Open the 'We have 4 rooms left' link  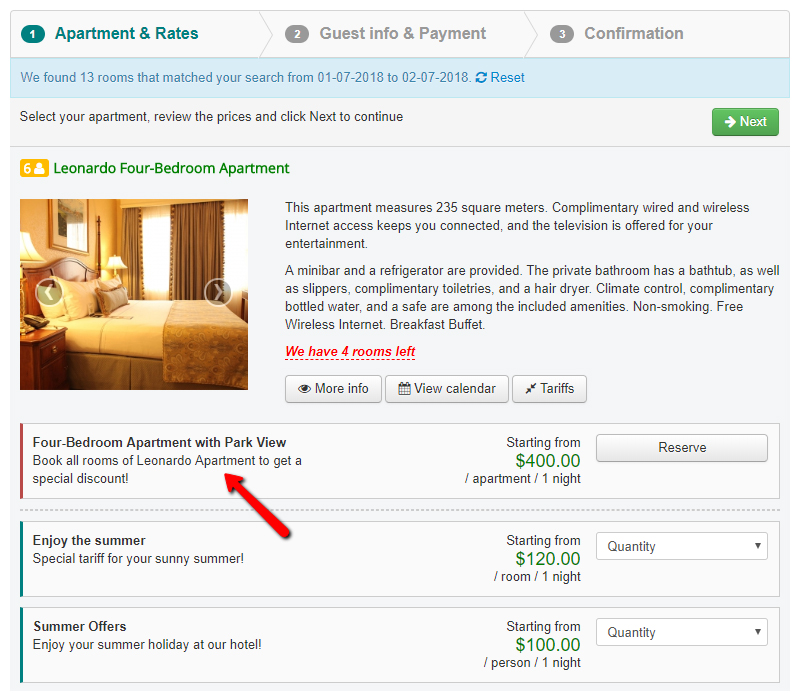coord(350,352)
